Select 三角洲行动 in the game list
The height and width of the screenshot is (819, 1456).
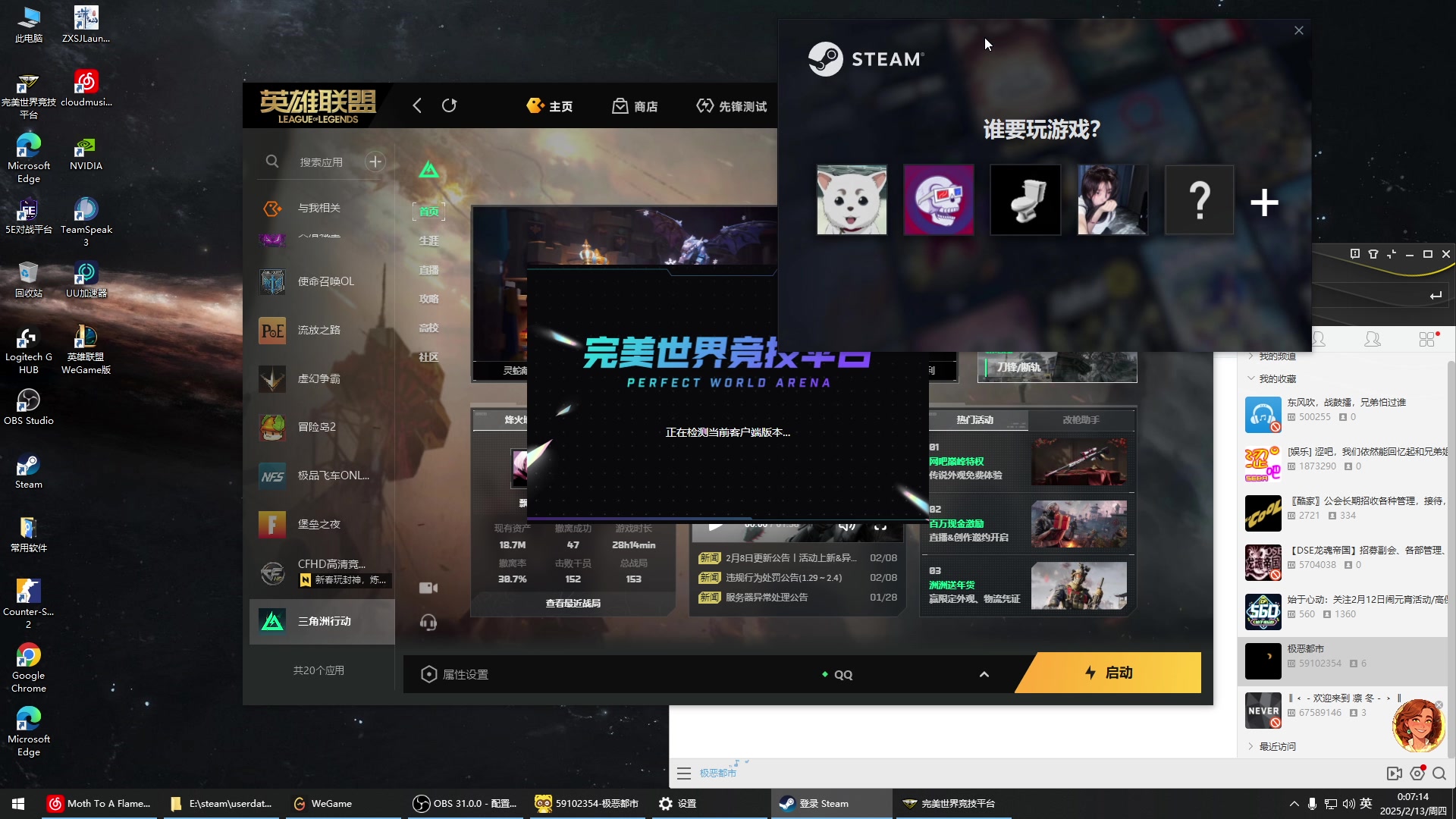[x=322, y=622]
